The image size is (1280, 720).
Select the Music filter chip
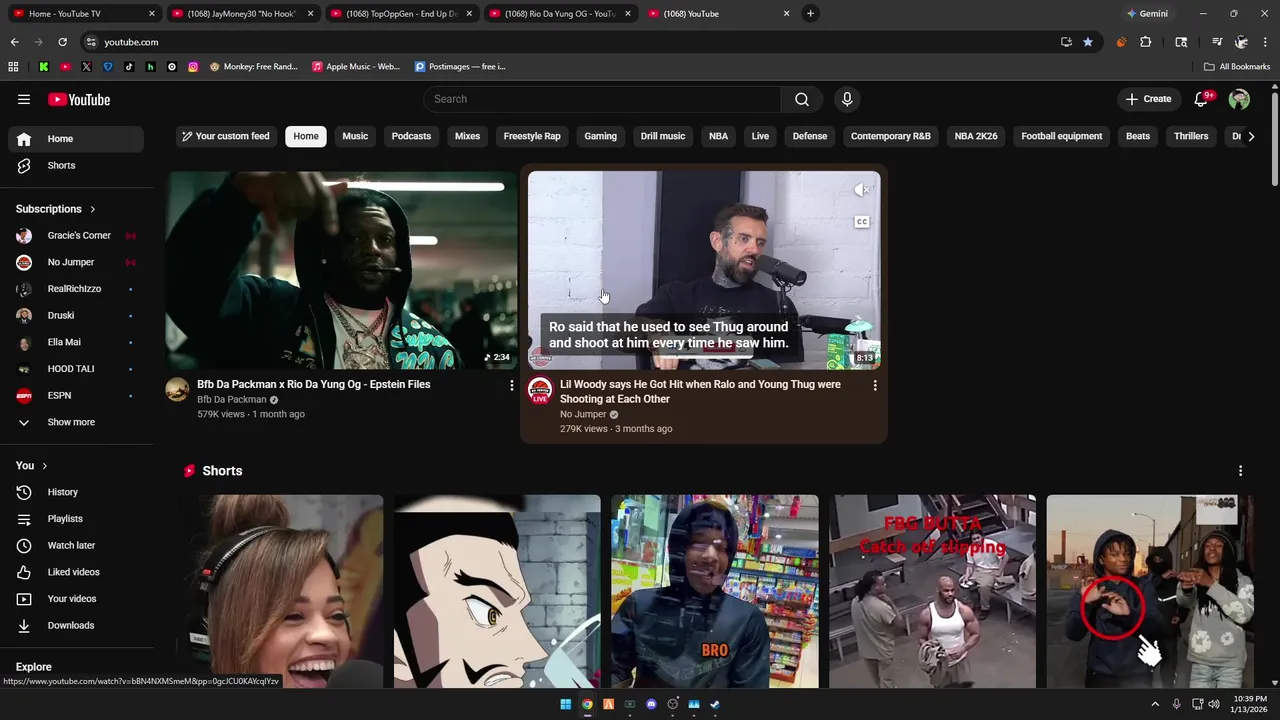(x=355, y=136)
